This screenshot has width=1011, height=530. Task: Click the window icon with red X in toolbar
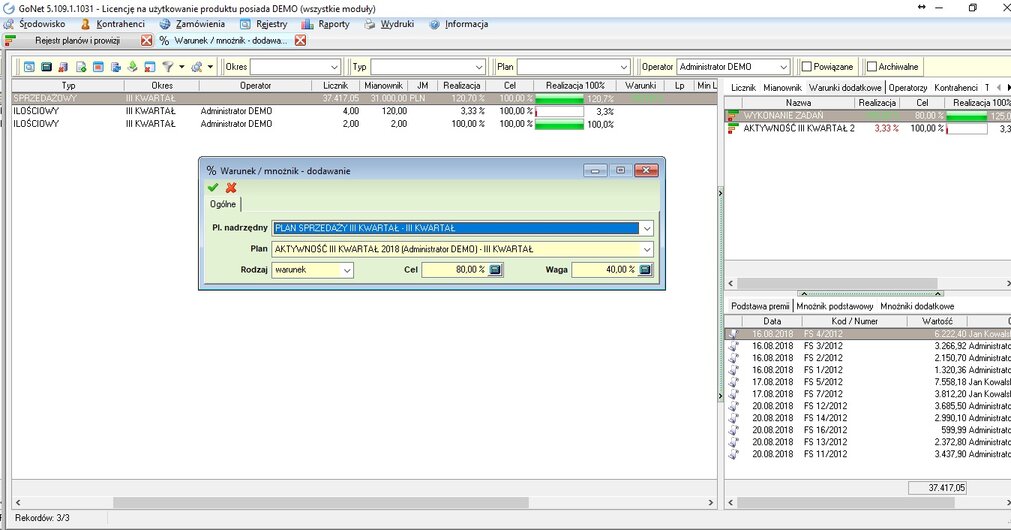(150, 66)
